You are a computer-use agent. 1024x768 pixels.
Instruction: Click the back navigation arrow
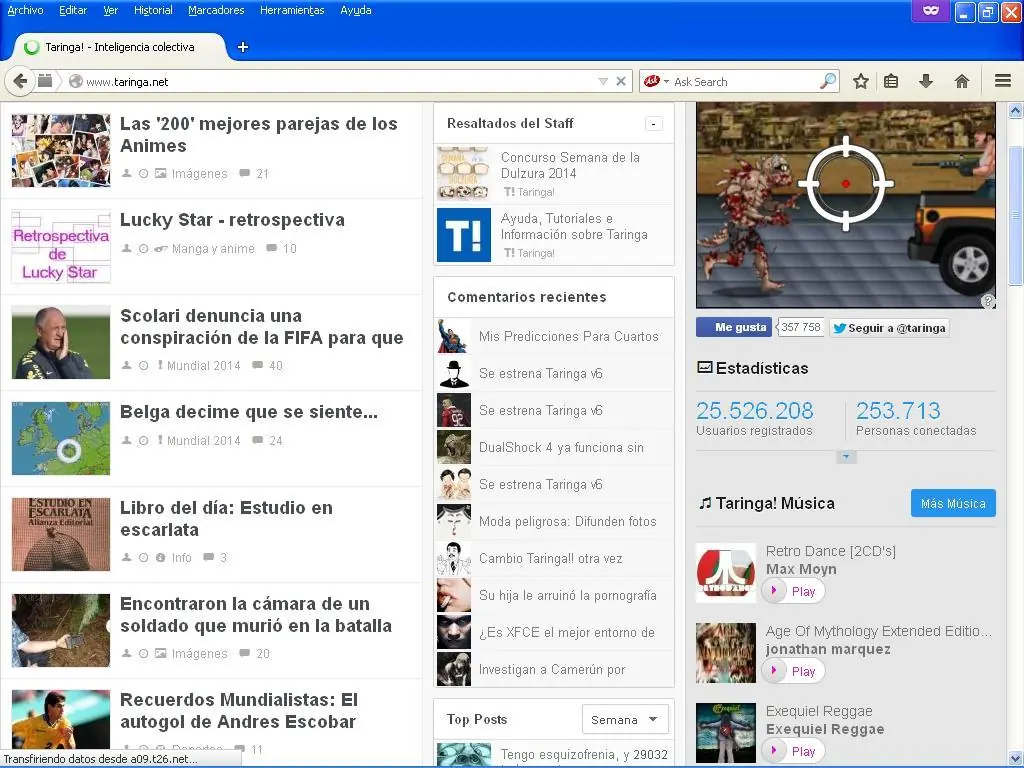coord(19,81)
